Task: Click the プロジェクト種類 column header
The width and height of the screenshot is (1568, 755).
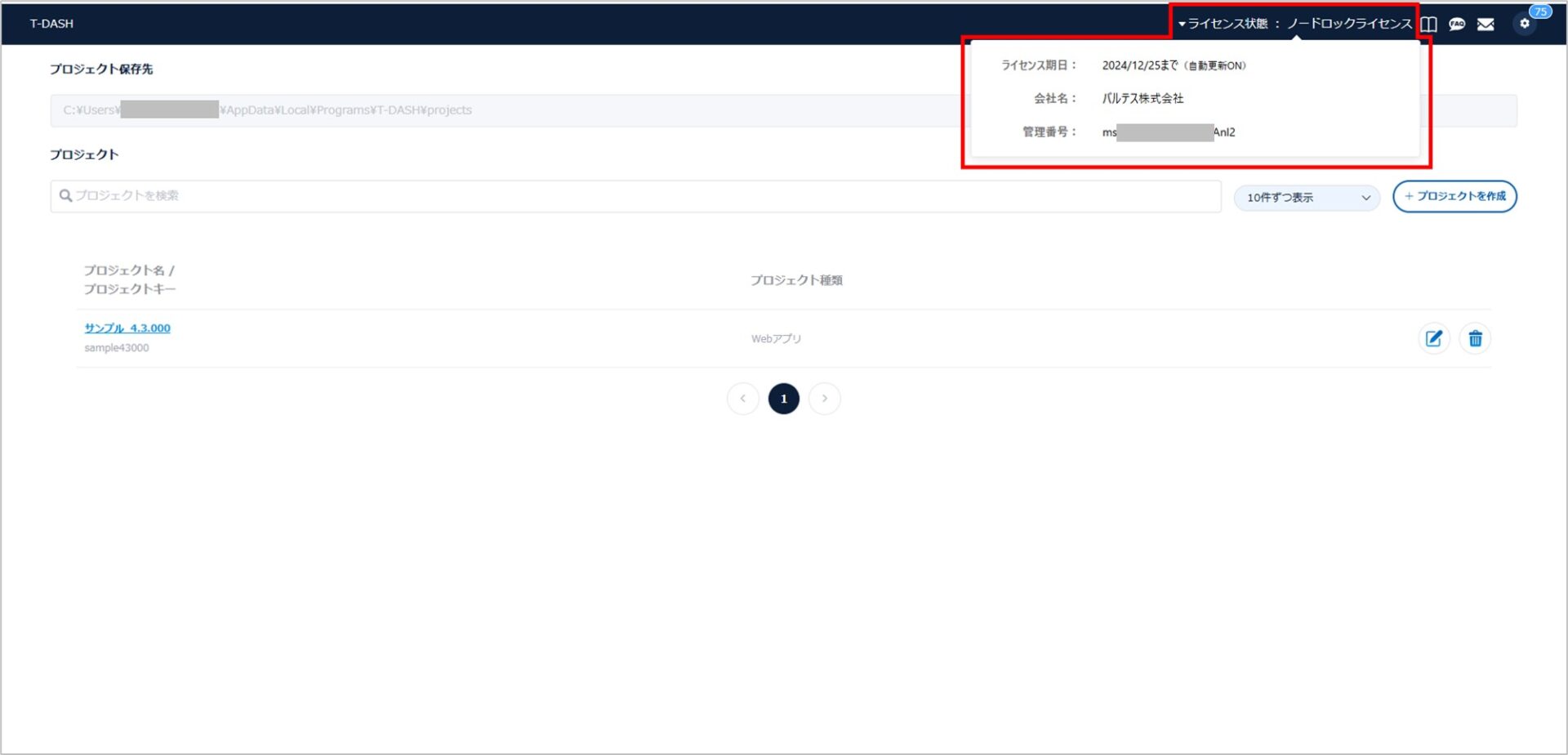Action: click(x=796, y=280)
